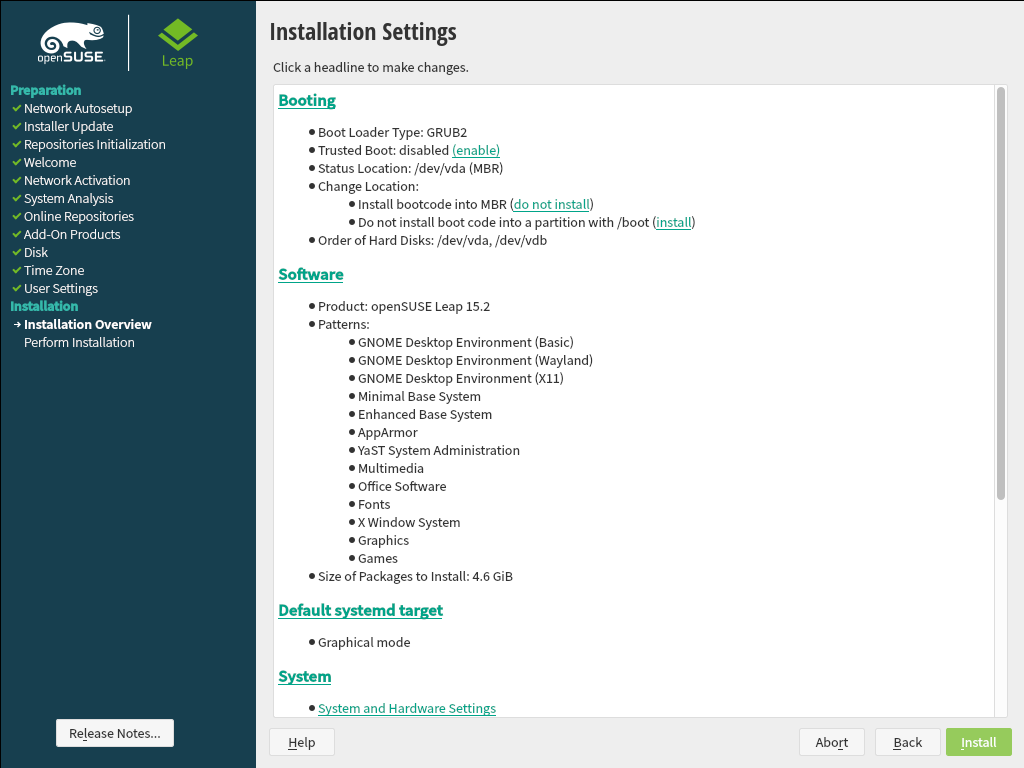Click 'Fonts' pattern entry
The width and height of the screenshot is (1024, 768).
point(374,504)
